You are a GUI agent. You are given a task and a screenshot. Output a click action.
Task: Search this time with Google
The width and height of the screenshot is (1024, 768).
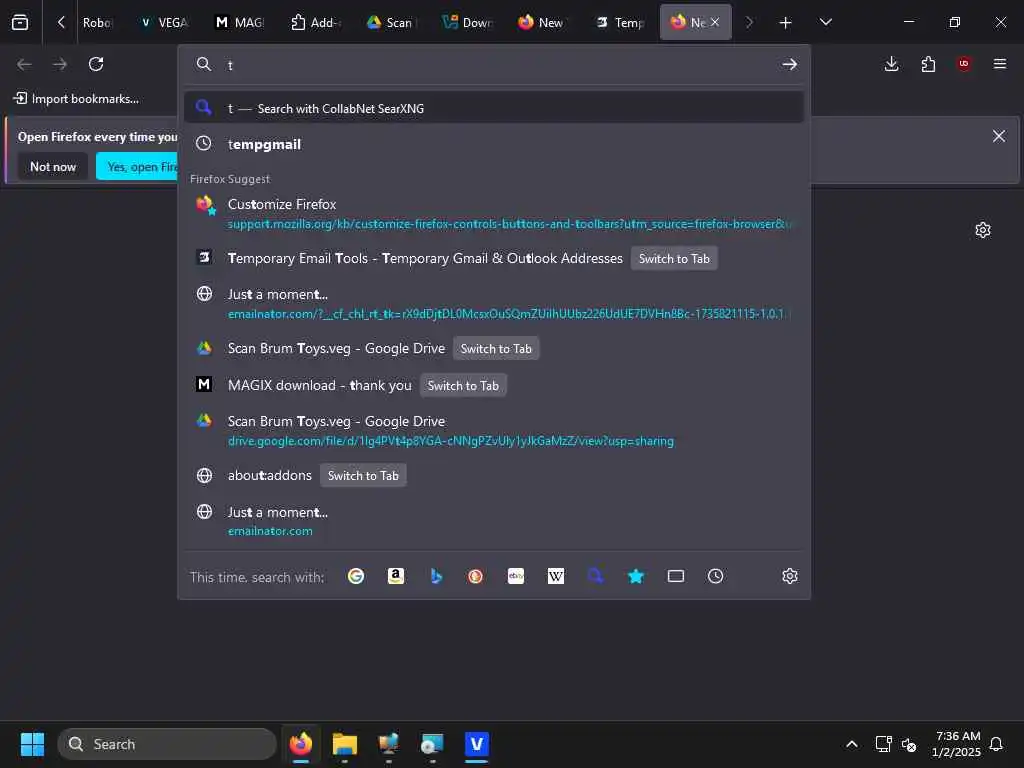[356, 576]
